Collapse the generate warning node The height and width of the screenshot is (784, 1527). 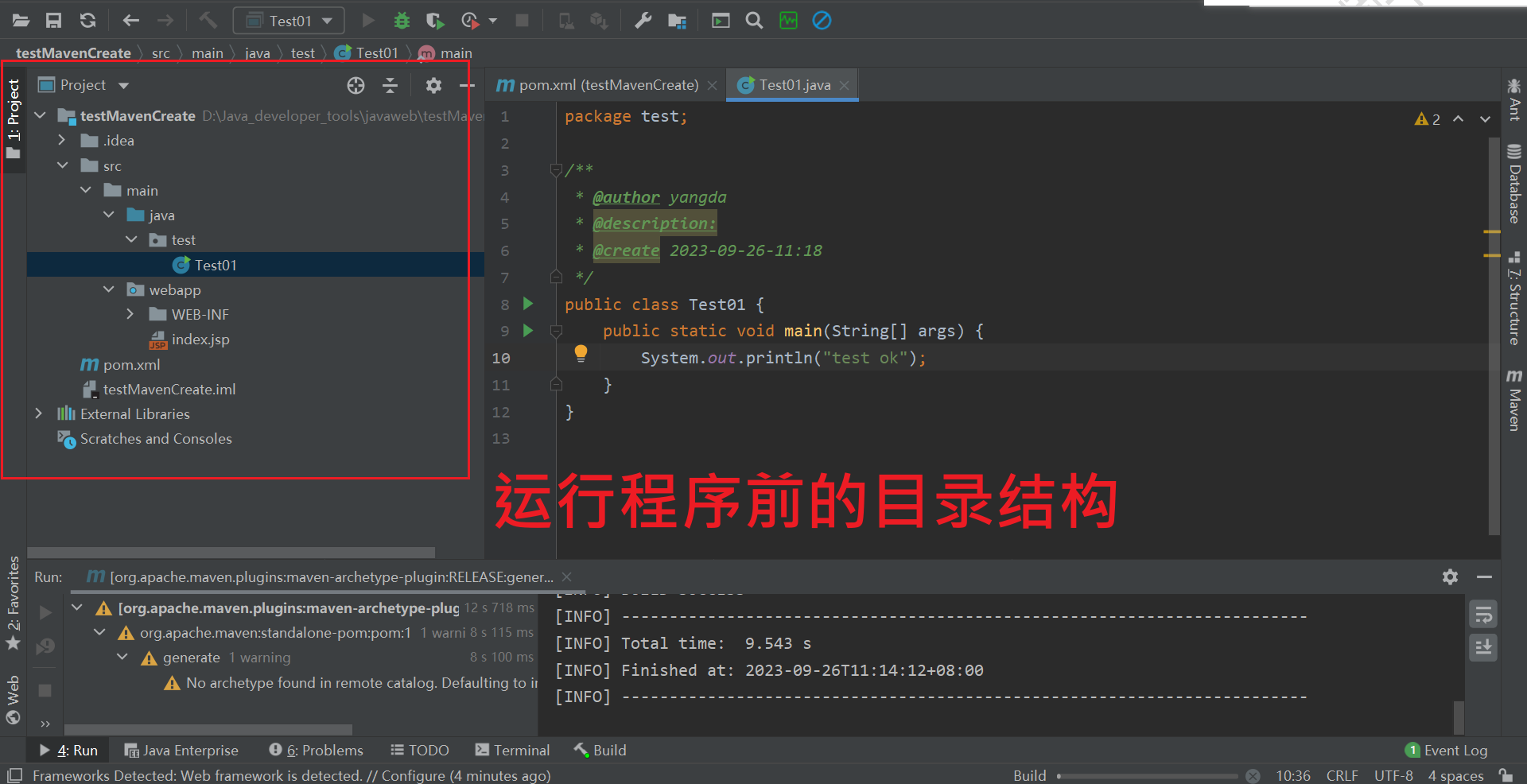click(x=122, y=657)
